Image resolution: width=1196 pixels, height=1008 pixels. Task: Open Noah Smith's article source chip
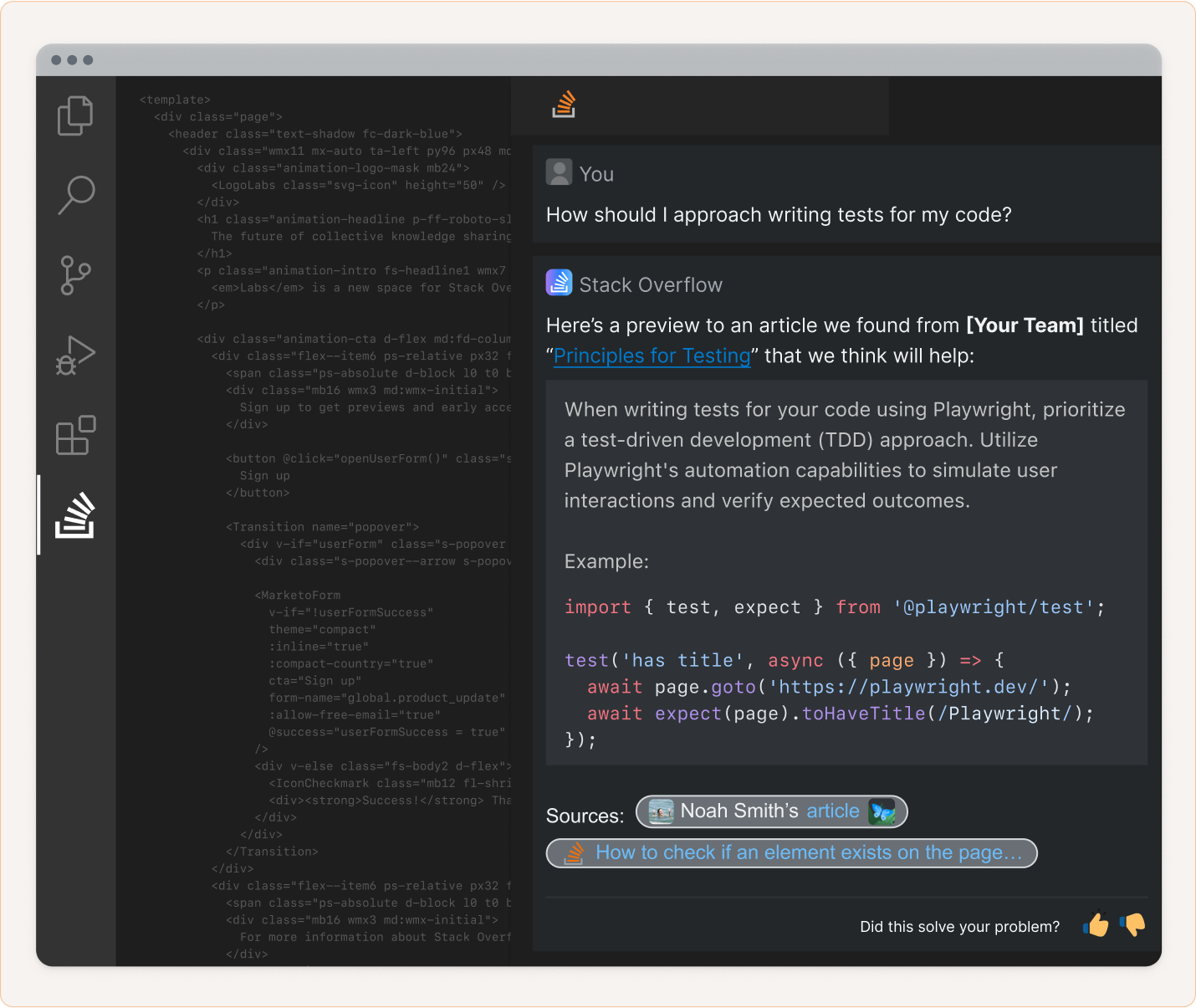[x=772, y=811]
